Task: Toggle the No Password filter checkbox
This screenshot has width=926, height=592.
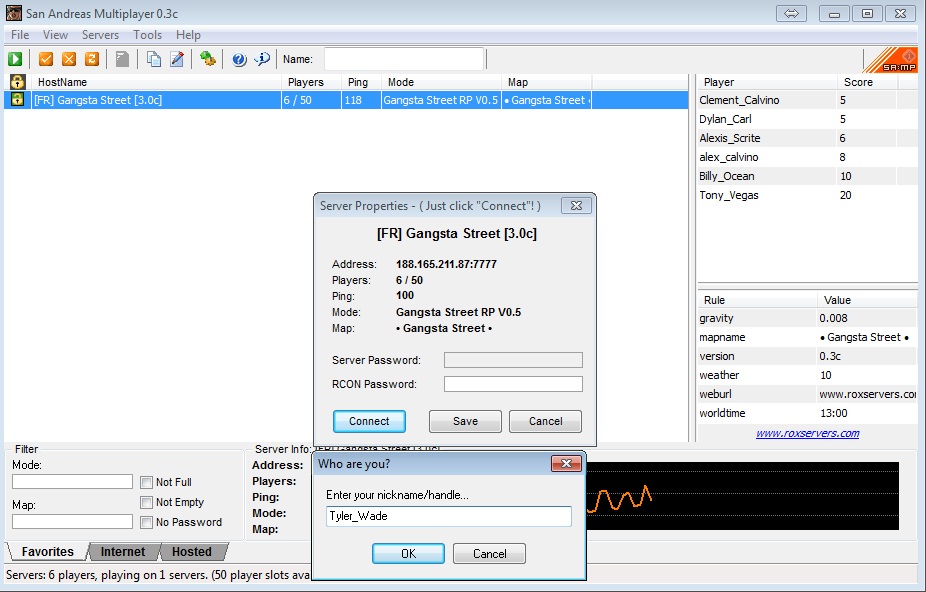Action: point(146,523)
